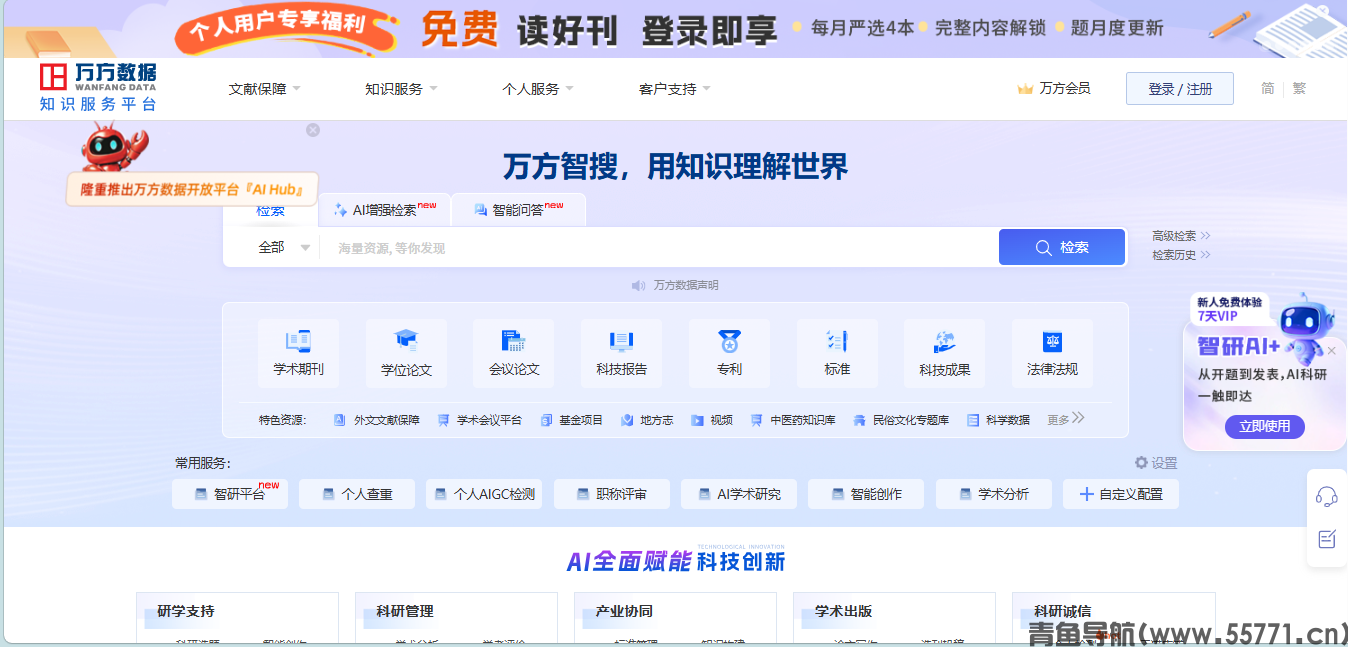Open 中医药知识库 special resource
Image resolution: width=1348 pixels, height=647 pixels.
click(x=792, y=420)
